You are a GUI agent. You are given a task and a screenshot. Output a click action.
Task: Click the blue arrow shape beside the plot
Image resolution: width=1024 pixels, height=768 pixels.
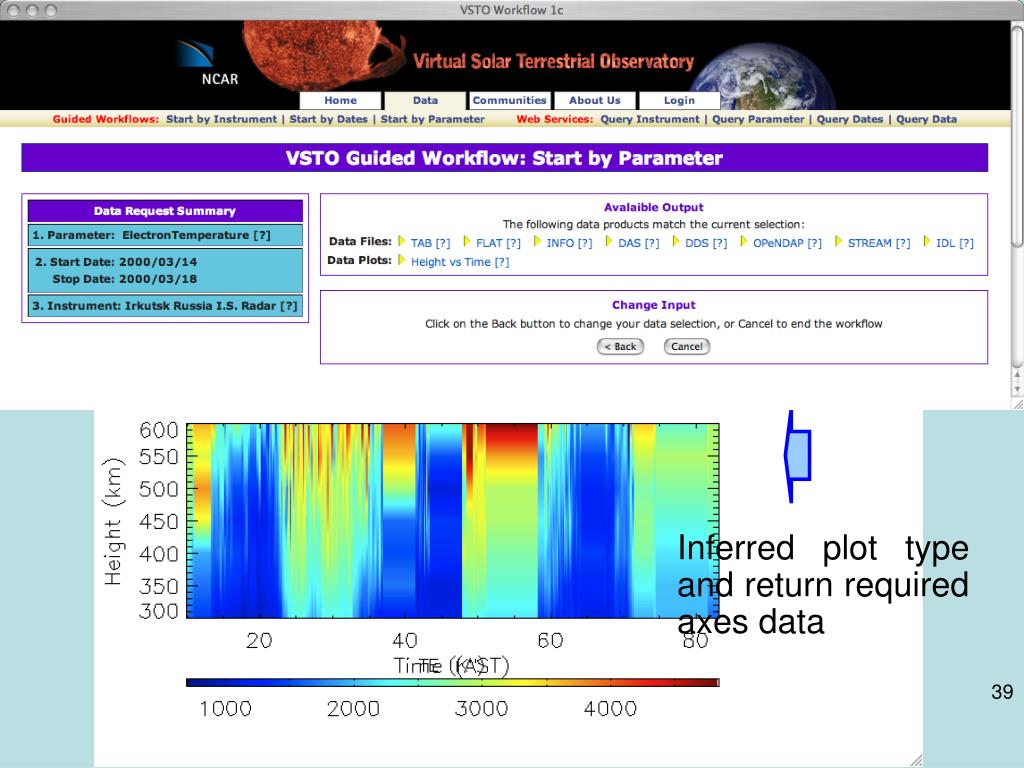797,456
